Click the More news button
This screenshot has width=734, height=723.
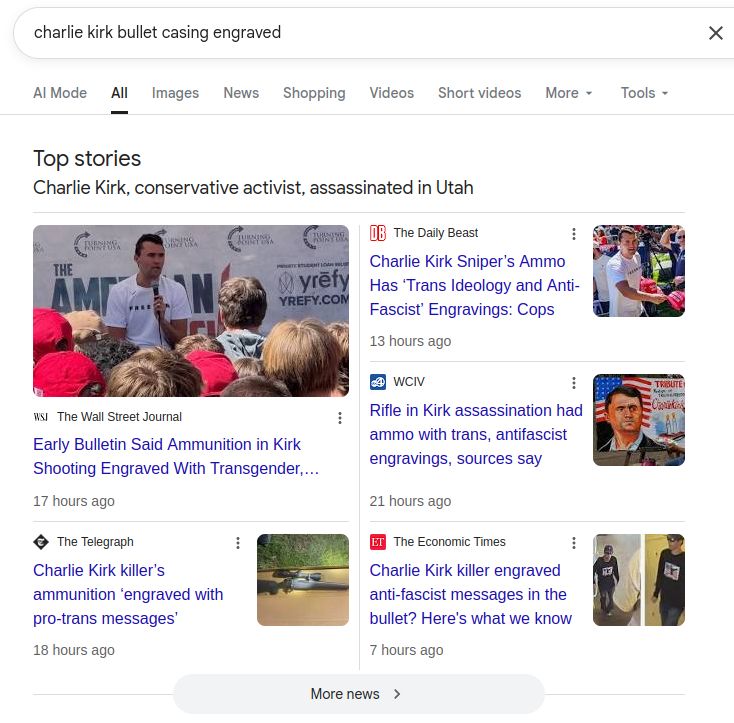359,694
